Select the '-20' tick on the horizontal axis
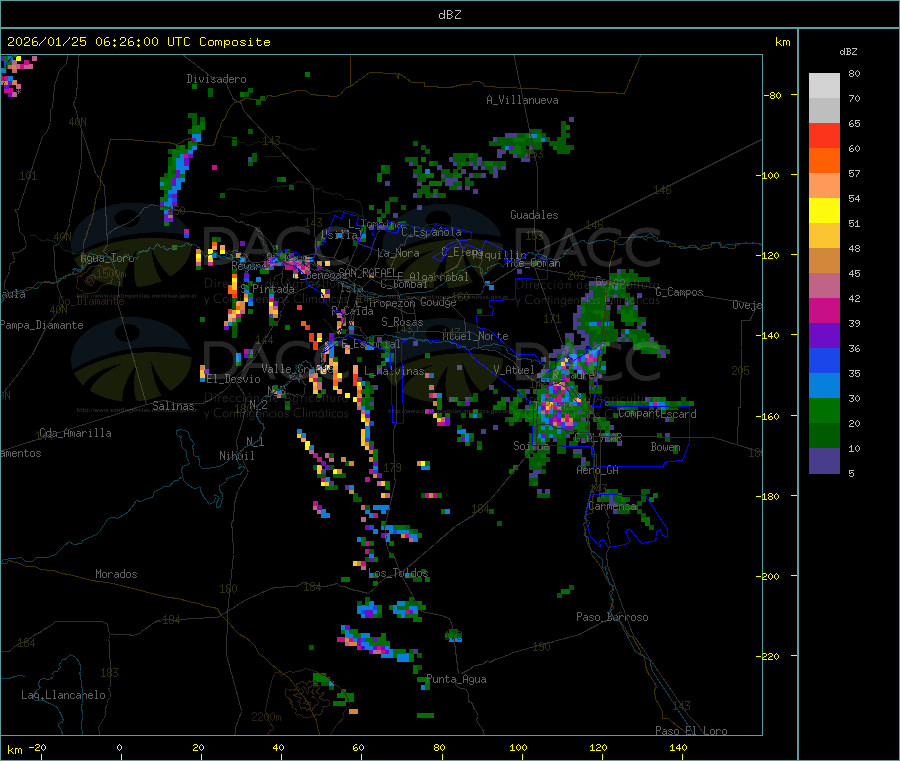 [38, 747]
